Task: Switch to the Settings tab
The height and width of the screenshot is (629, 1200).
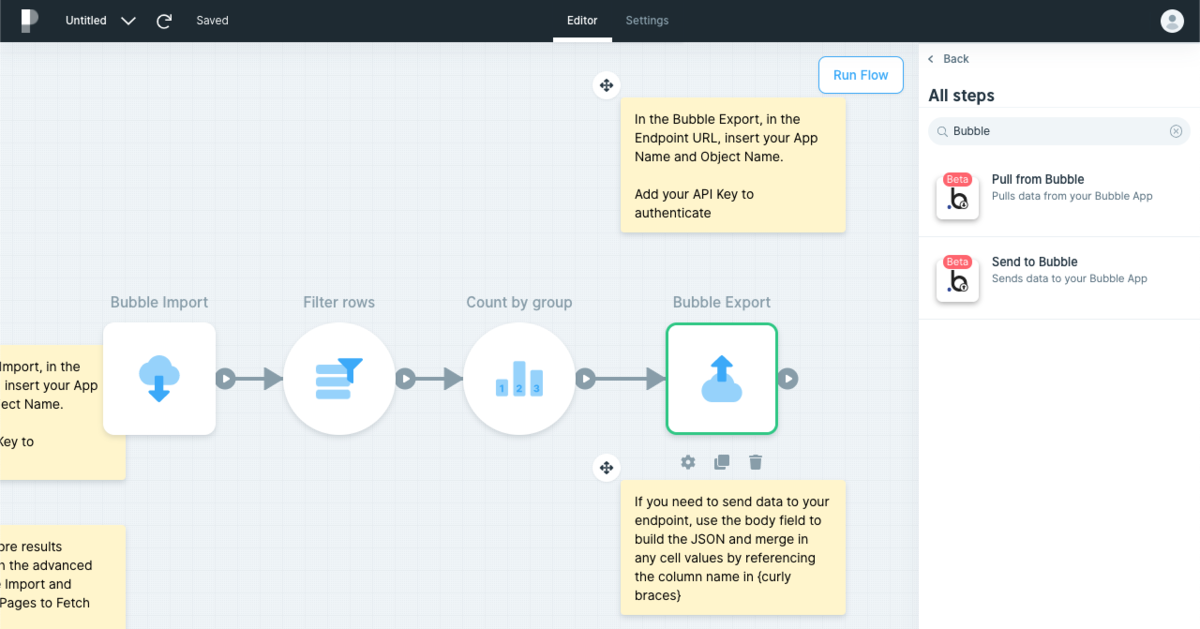Action: click(x=647, y=20)
